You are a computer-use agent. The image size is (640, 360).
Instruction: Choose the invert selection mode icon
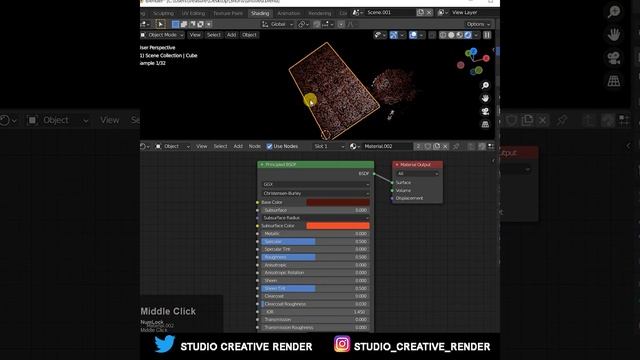coord(200,24)
